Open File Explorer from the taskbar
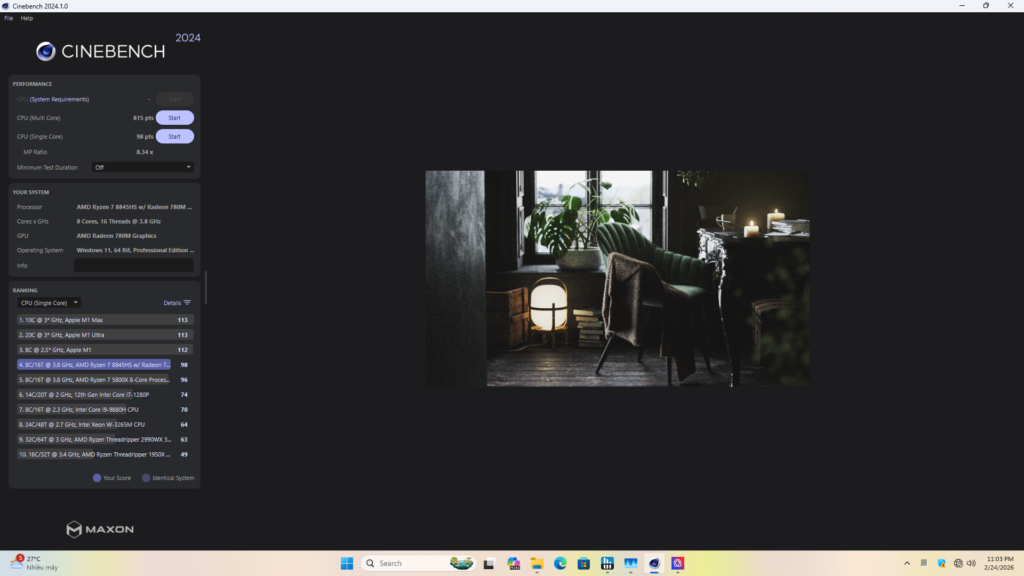 tap(537, 563)
